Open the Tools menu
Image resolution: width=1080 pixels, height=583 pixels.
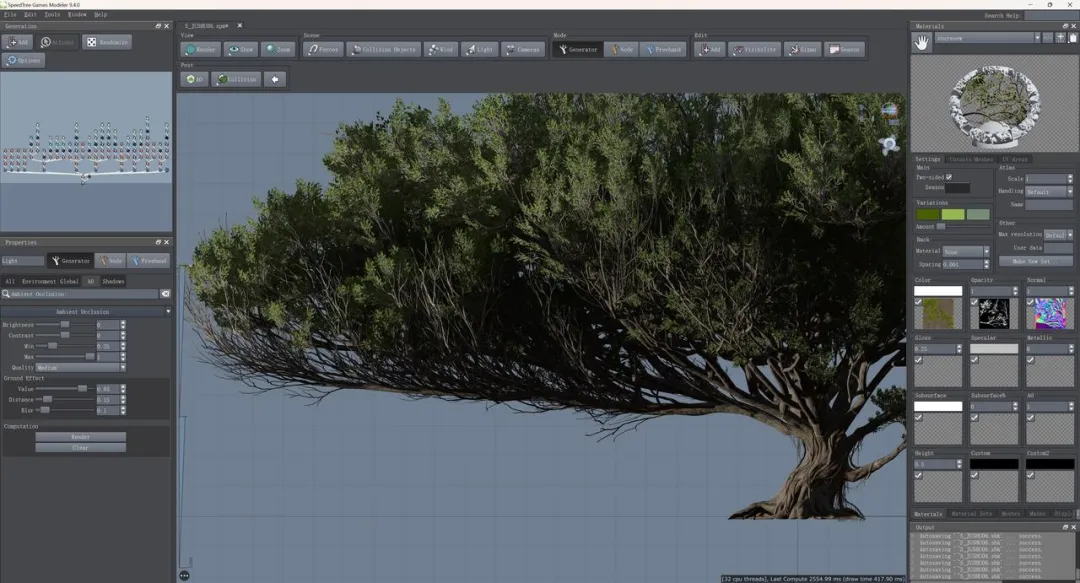click(52, 15)
